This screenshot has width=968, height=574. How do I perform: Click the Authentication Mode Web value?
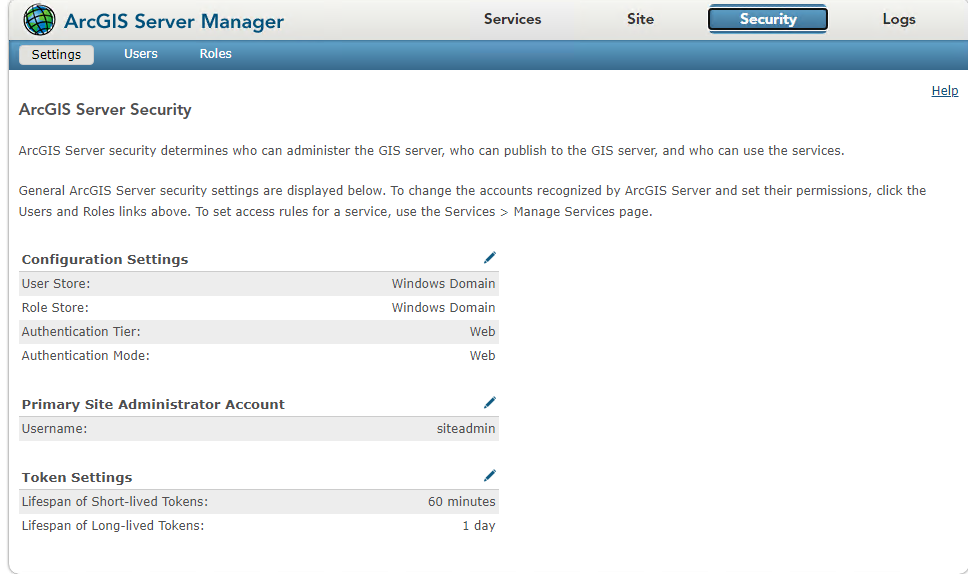click(482, 356)
